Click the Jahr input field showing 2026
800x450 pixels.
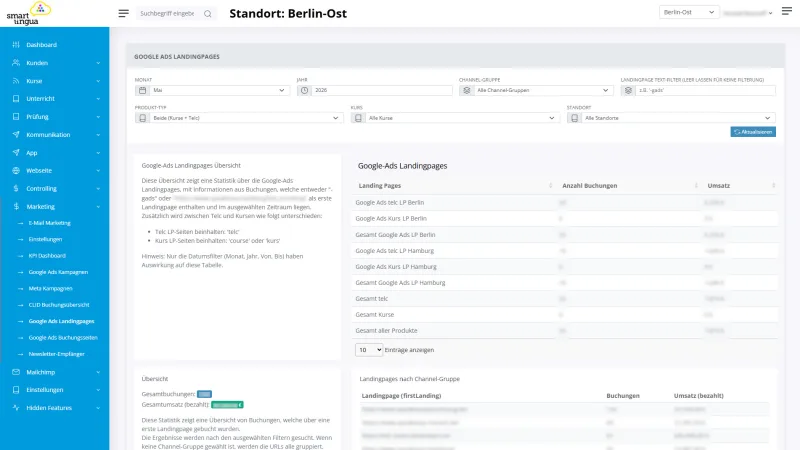pos(382,90)
